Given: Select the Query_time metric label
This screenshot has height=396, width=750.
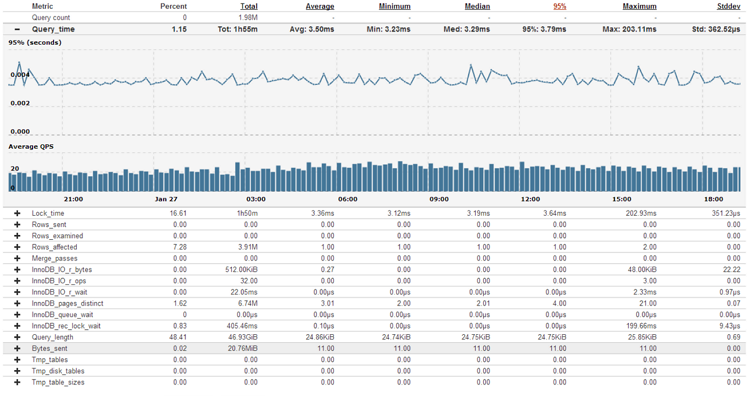Looking at the screenshot, I should [54, 29].
